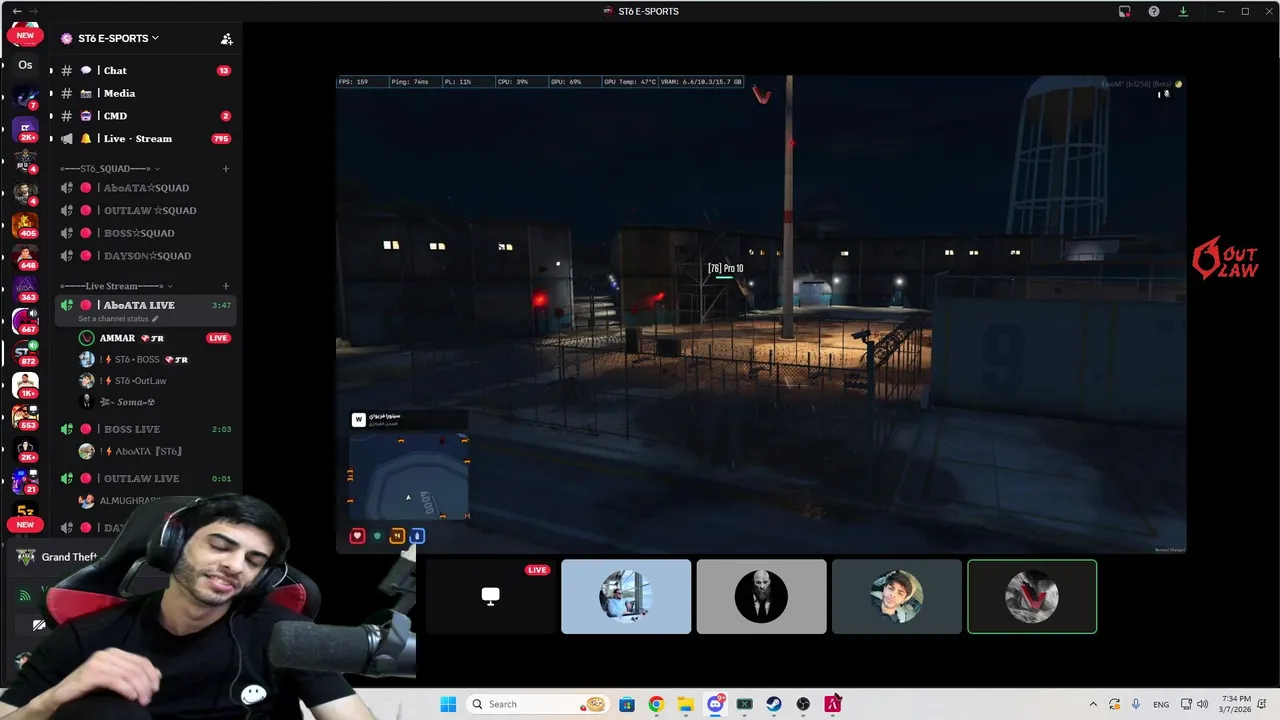Viewport: 1280px width, 720px height.
Task: Toggle the microphone tray icon
Action: click(1136, 704)
